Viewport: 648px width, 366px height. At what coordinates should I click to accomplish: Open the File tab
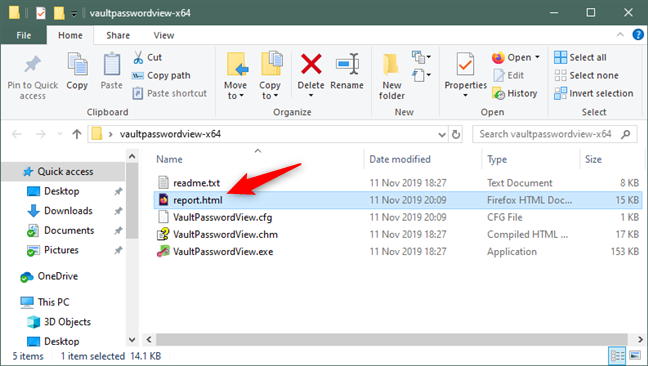click(x=24, y=36)
